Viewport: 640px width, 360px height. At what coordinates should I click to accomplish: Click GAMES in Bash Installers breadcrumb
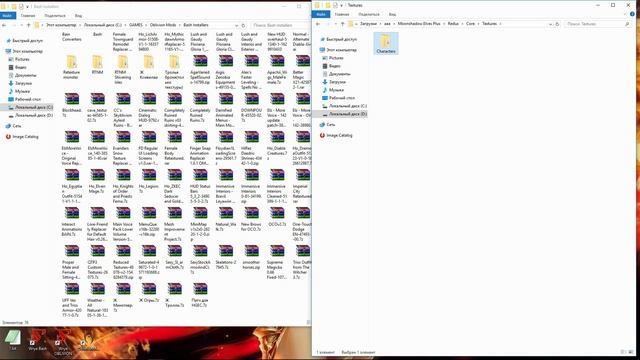[136, 25]
